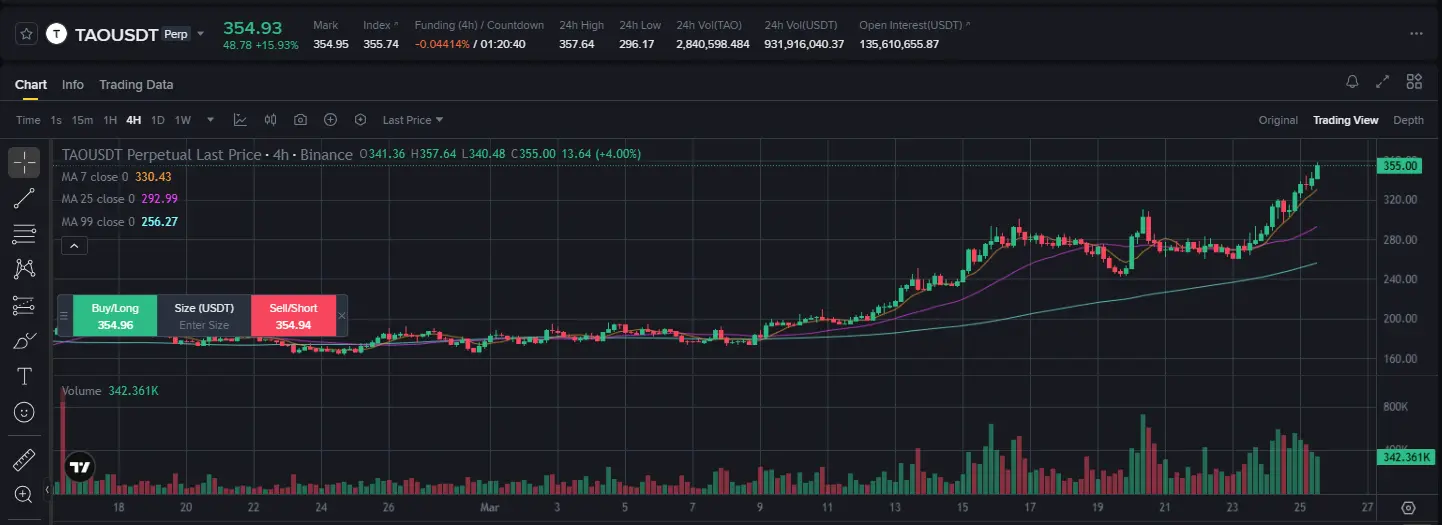Open the chart layout grid icon
This screenshot has height=525, width=1442.
(1414, 82)
